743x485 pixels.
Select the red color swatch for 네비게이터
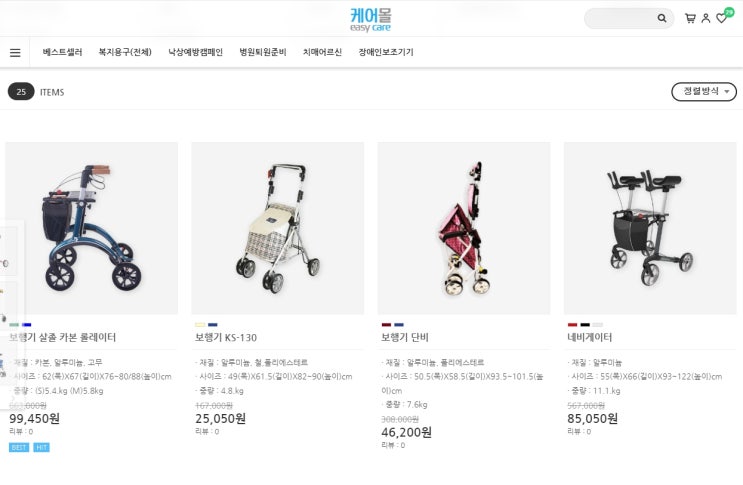click(572, 325)
